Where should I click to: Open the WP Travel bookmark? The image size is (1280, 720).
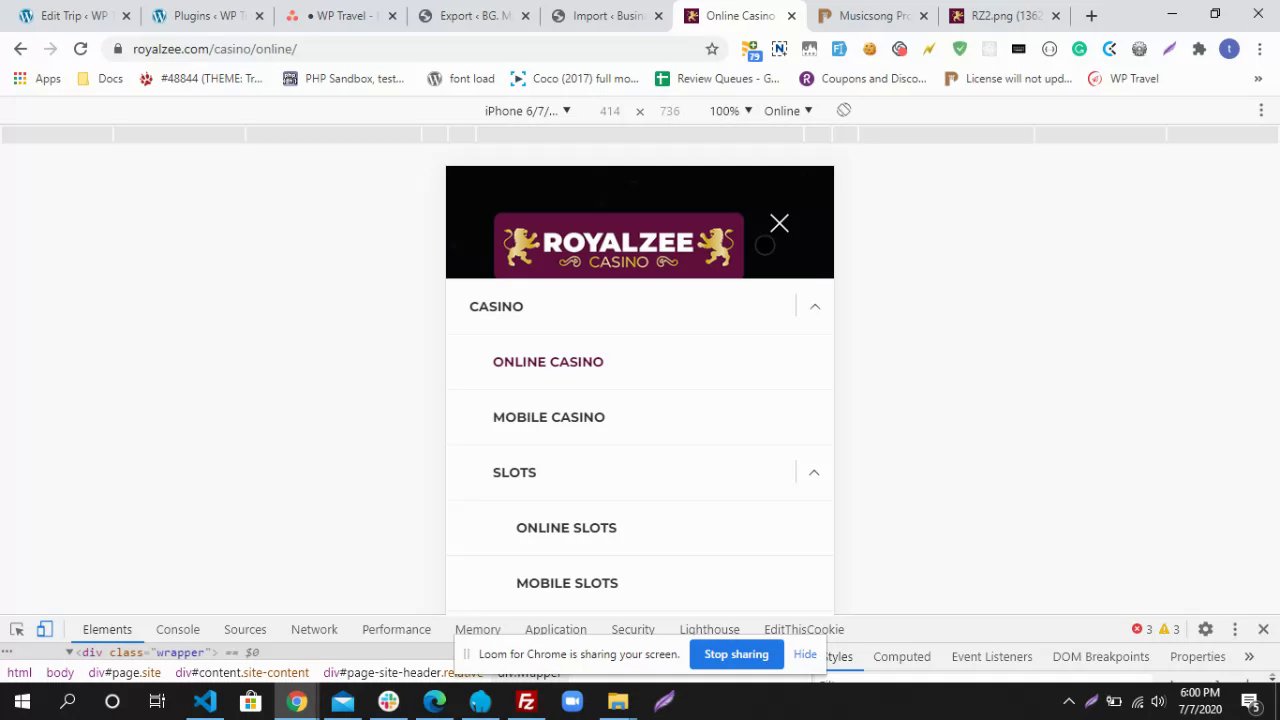[1123, 79]
